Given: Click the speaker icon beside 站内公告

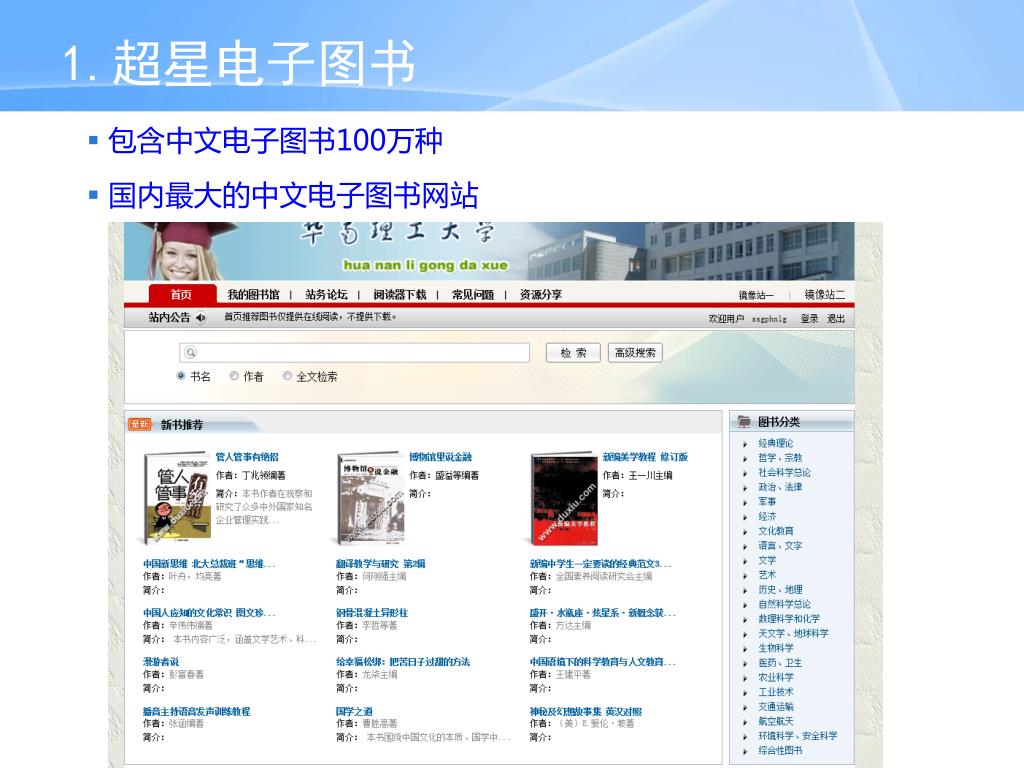Looking at the screenshot, I should [x=200, y=317].
